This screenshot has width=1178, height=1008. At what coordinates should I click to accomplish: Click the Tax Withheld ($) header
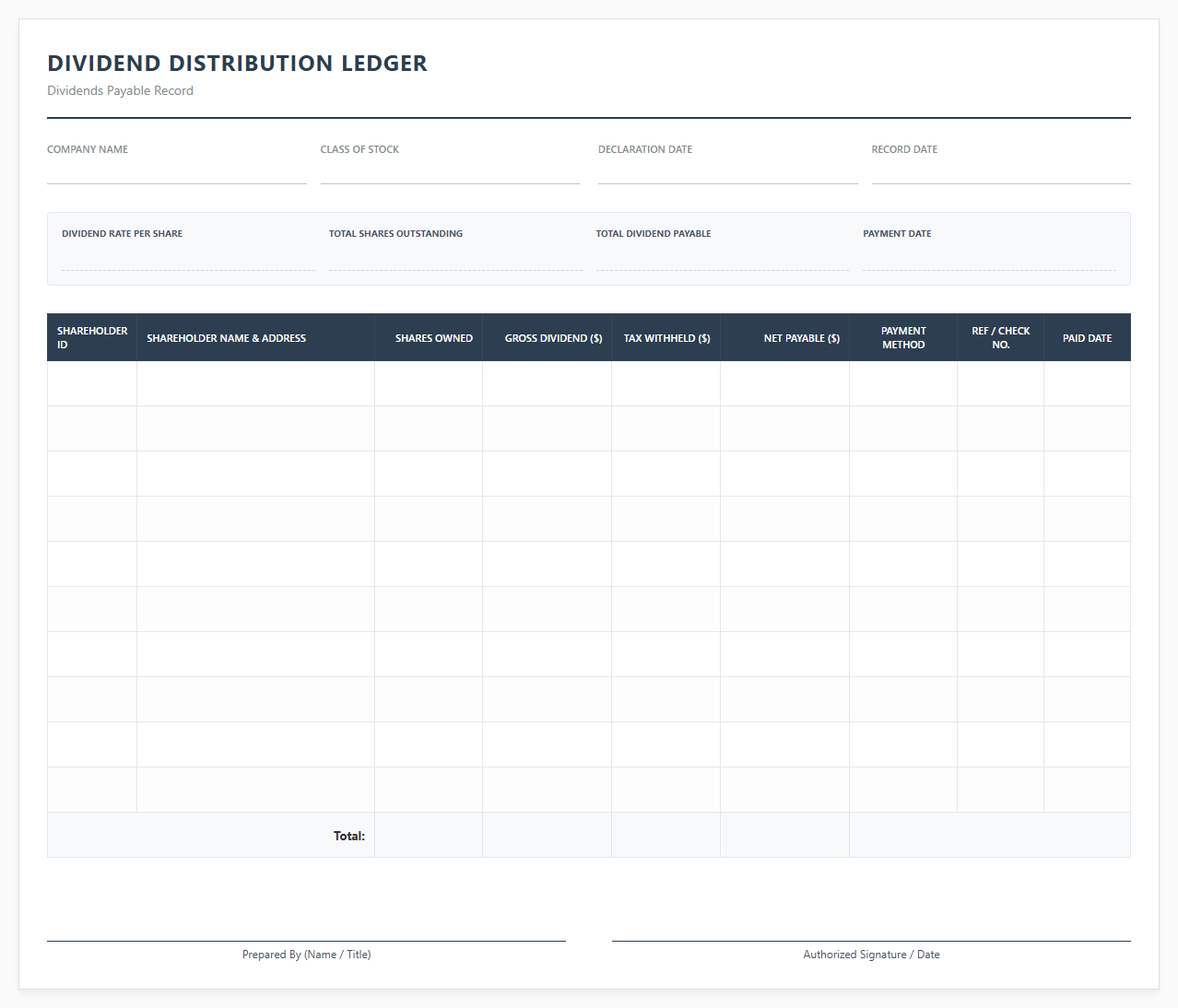pyautogui.click(x=666, y=337)
